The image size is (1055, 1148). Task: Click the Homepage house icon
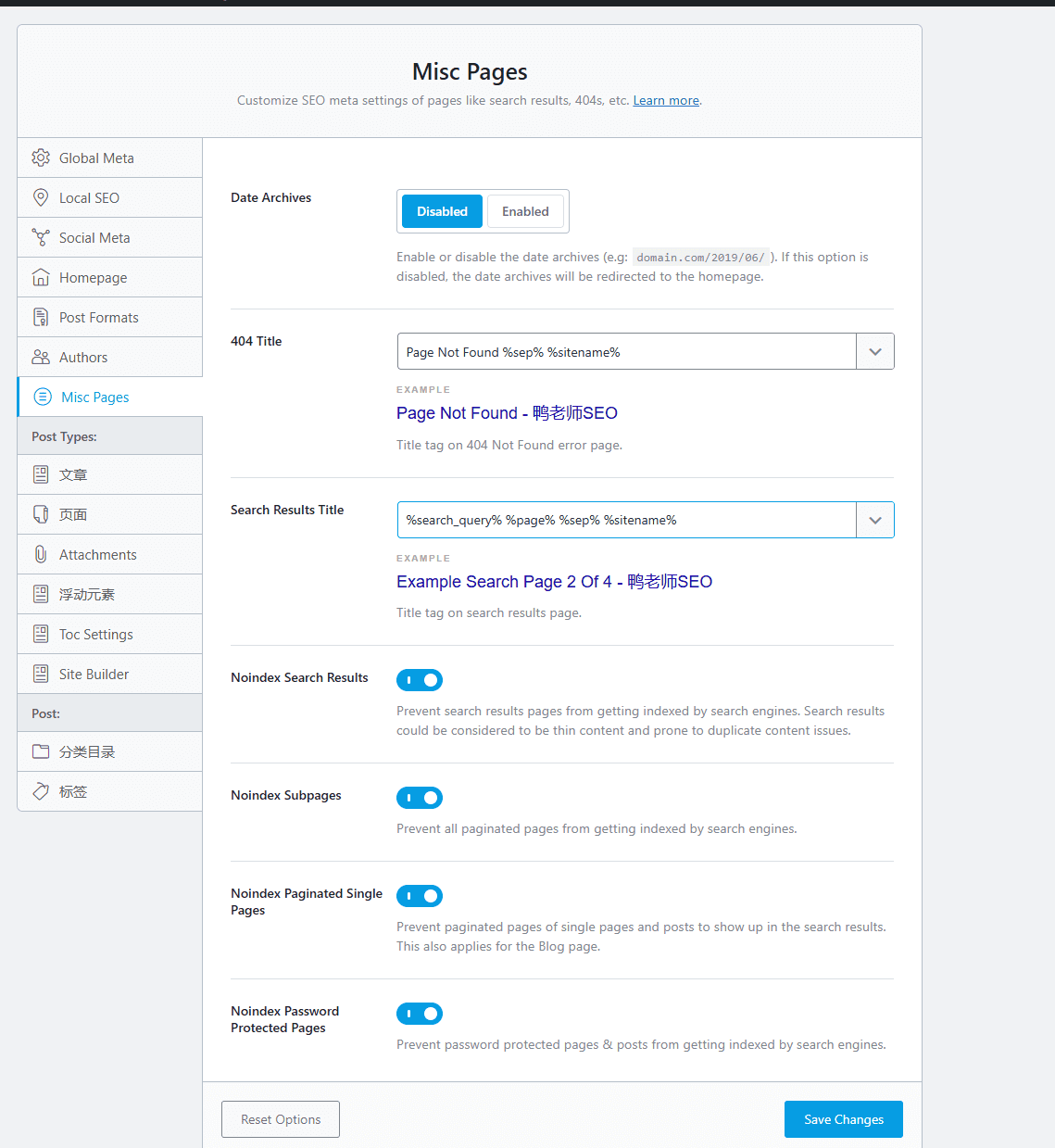(x=41, y=277)
